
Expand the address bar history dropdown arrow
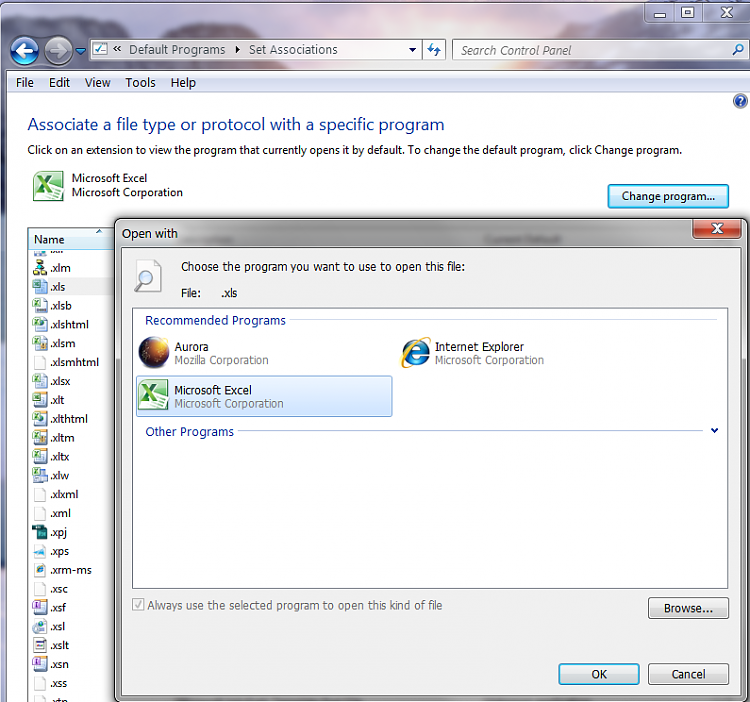[x=412, y=50]
